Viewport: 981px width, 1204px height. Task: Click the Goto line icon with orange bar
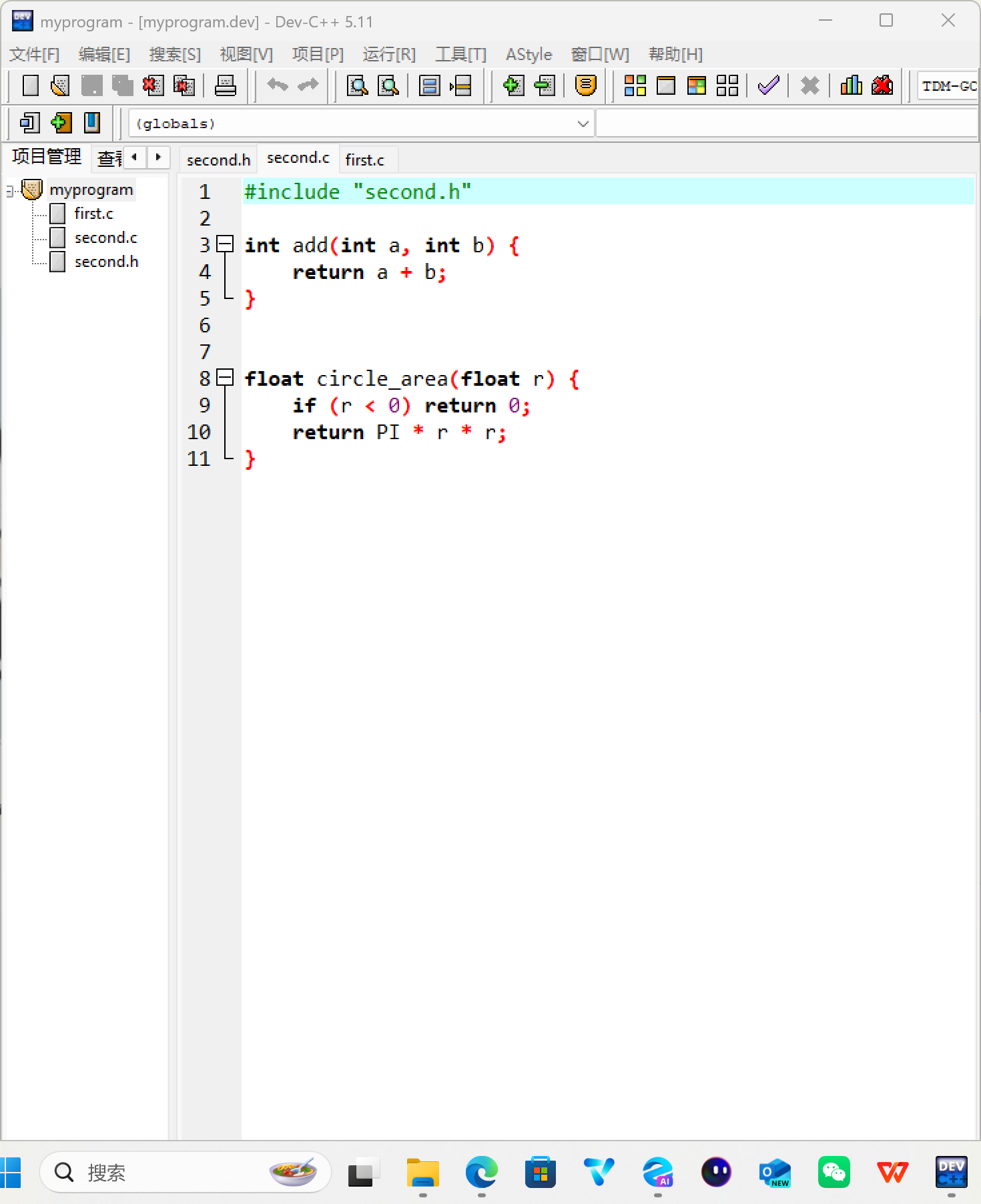pyautogui.click(x=460, y=85)
